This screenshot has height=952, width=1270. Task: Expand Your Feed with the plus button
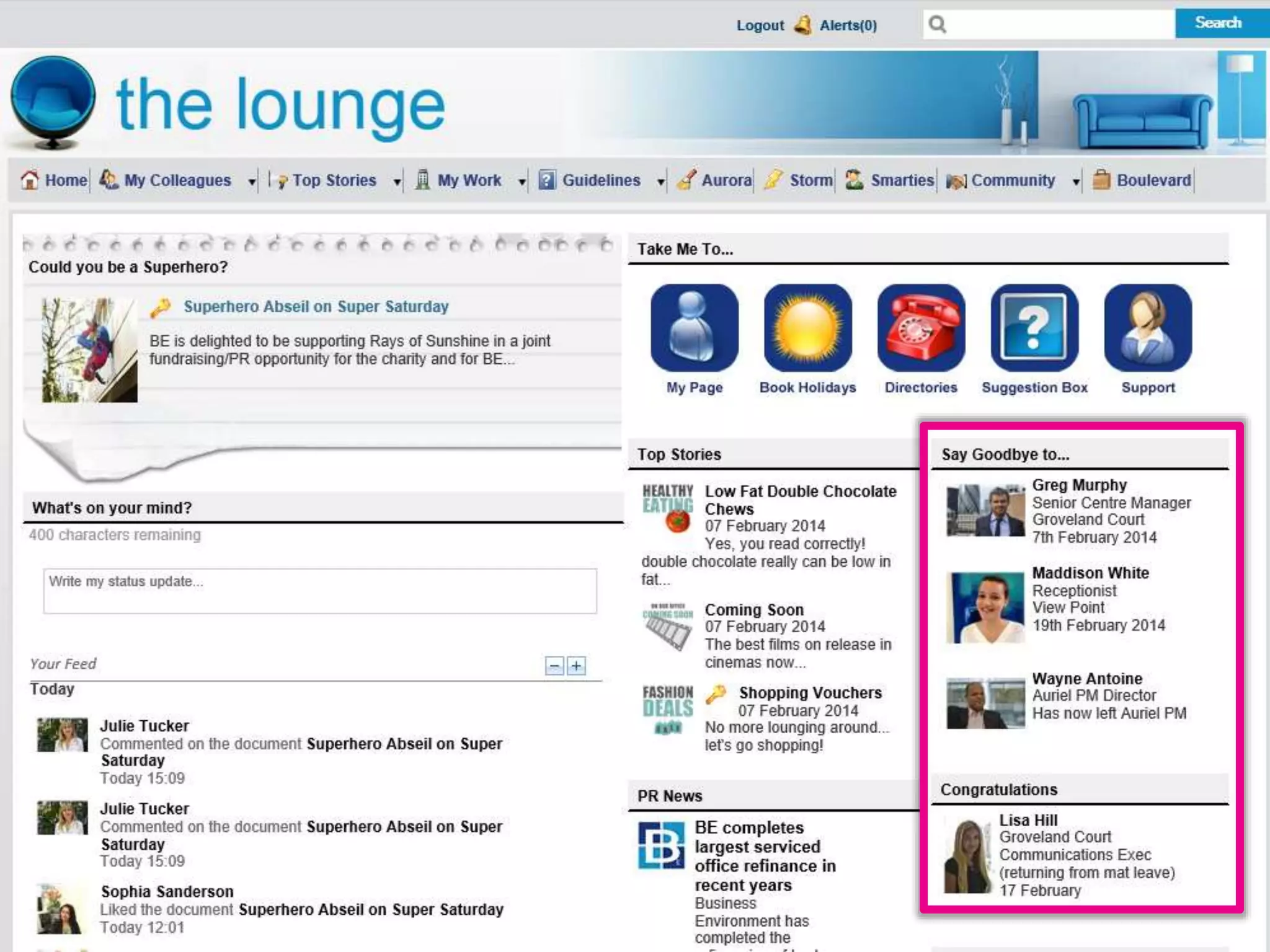point(577,666)
